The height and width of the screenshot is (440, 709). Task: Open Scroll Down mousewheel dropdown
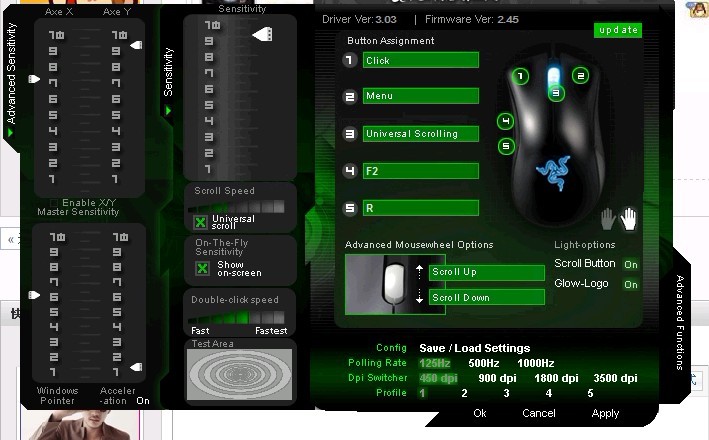click(487, 297)
